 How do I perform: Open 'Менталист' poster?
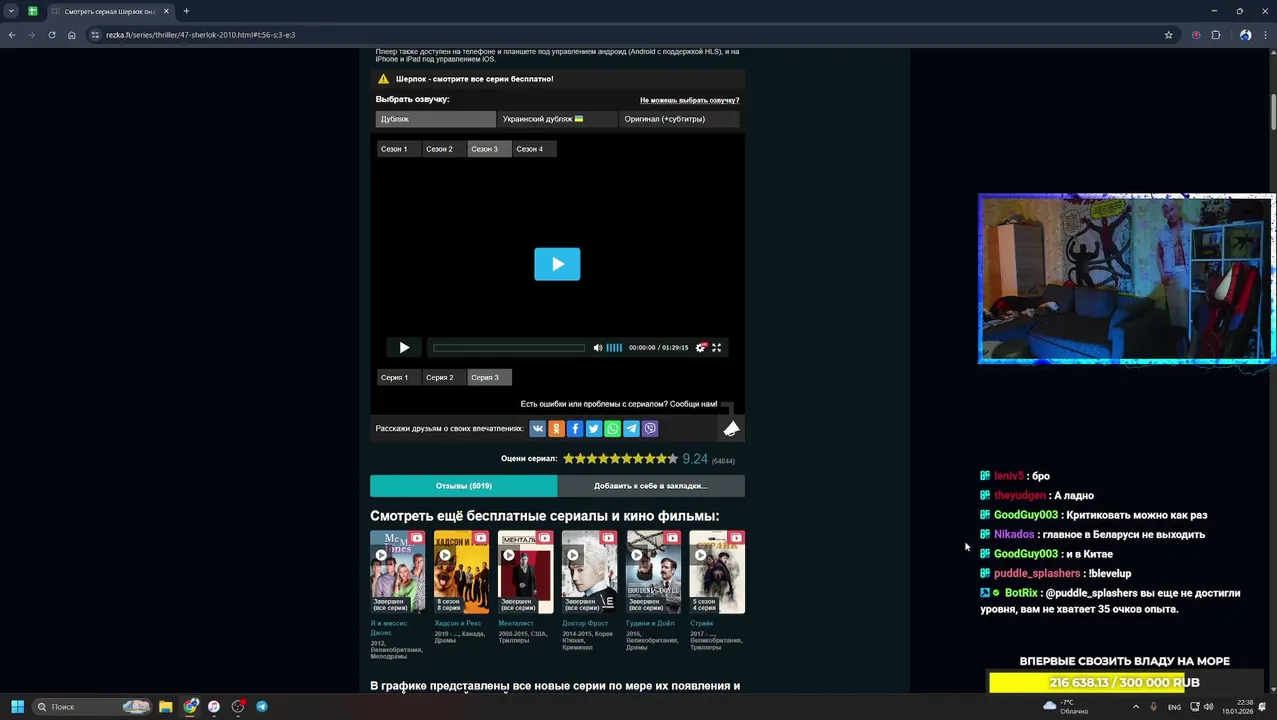(525, 572)
